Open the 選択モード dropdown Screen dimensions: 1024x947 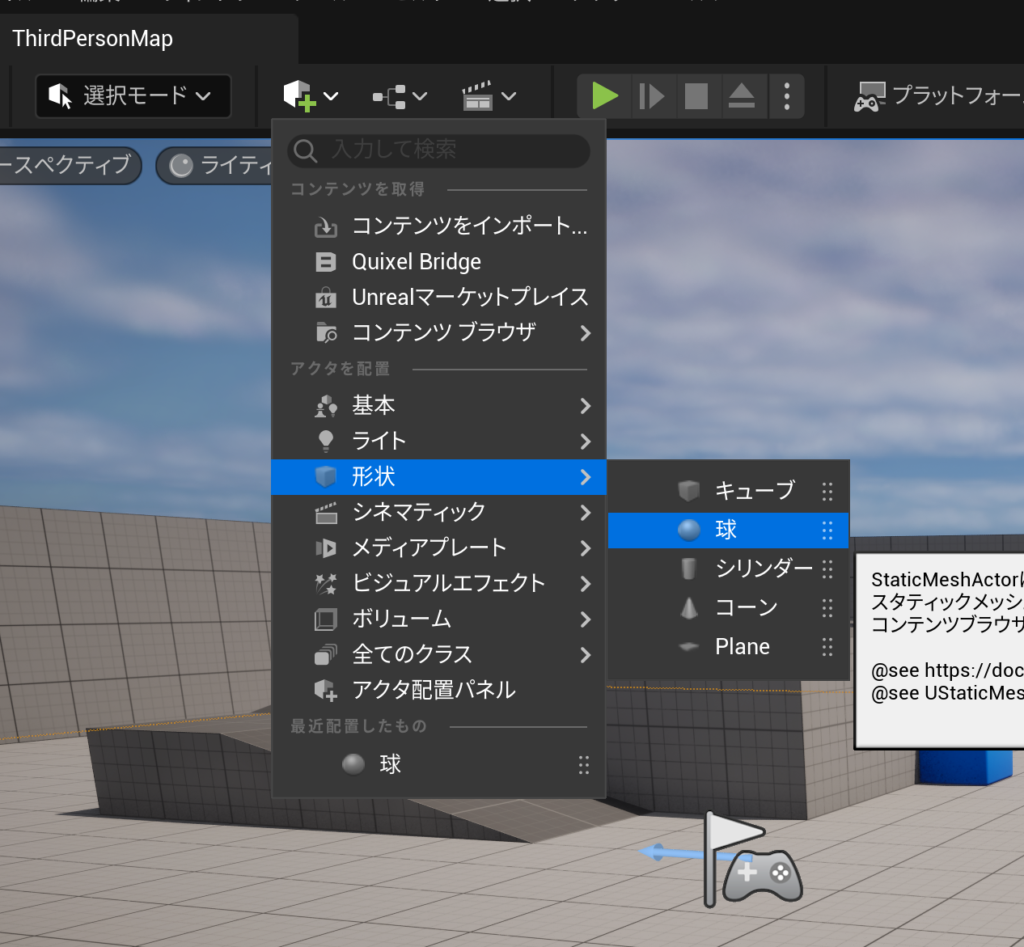(x=133, y=96)
